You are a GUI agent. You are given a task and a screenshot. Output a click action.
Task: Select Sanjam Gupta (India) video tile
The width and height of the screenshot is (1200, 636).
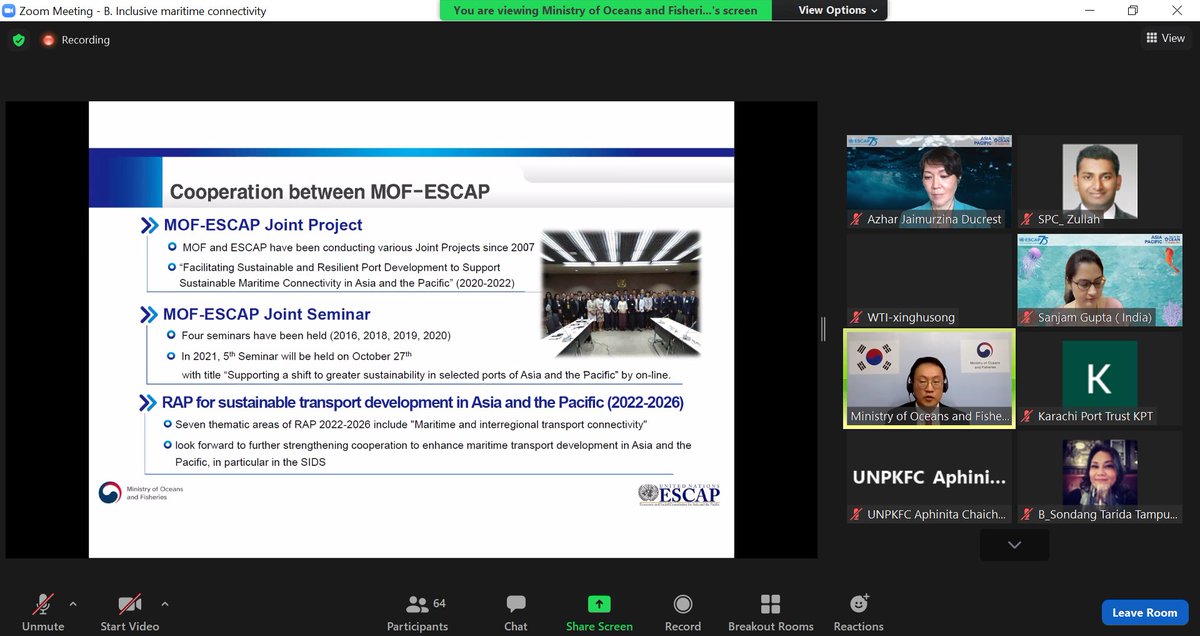[1100, 280]
